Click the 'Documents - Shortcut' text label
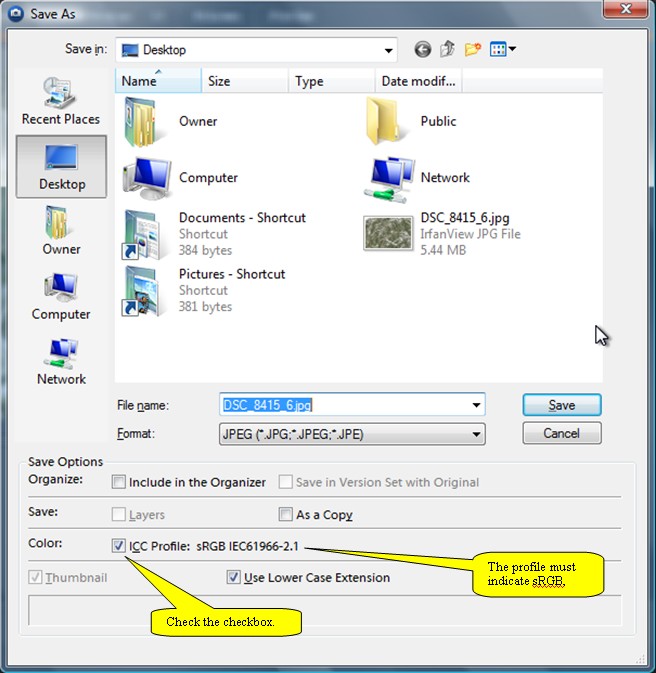Screen dimensions: 656x673 242,218
